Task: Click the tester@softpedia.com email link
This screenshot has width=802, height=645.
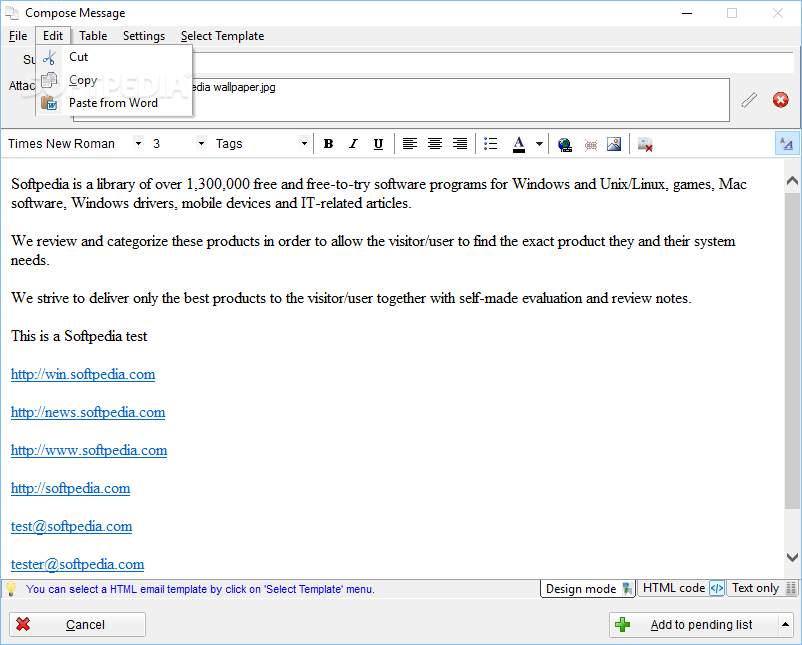Action: (77, 564)
